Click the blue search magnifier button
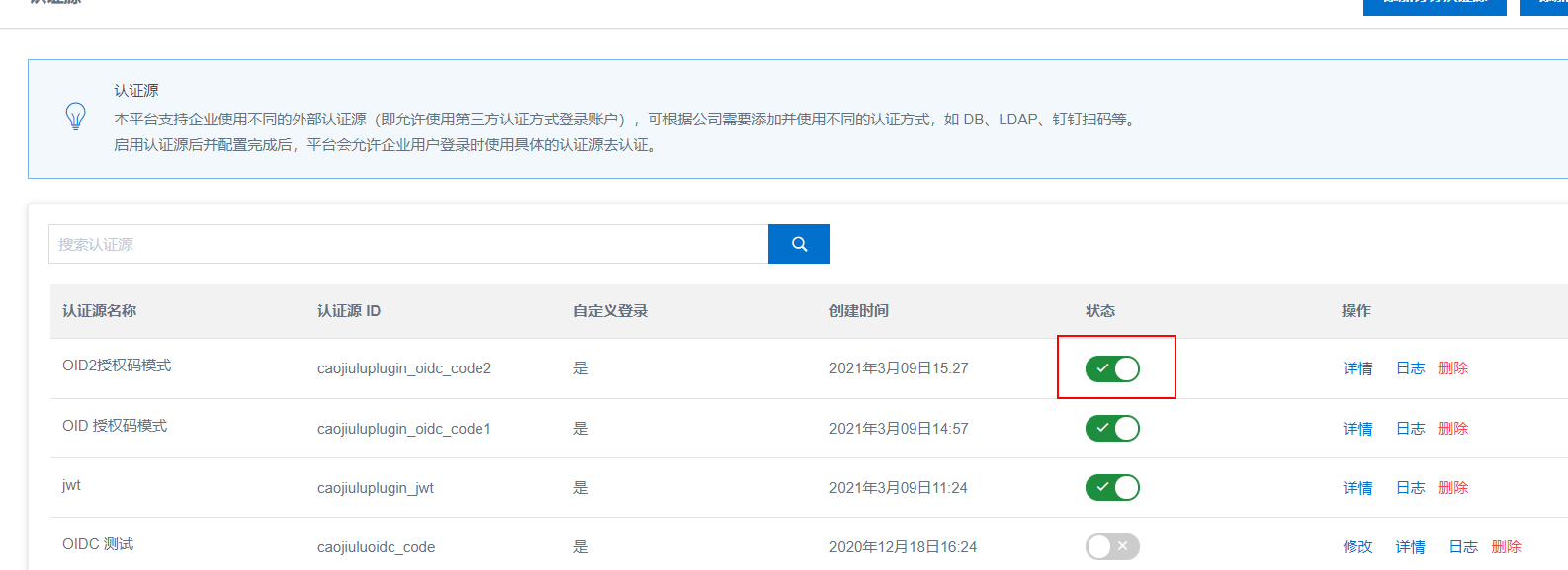1568x570 pixels. (799, 244)
